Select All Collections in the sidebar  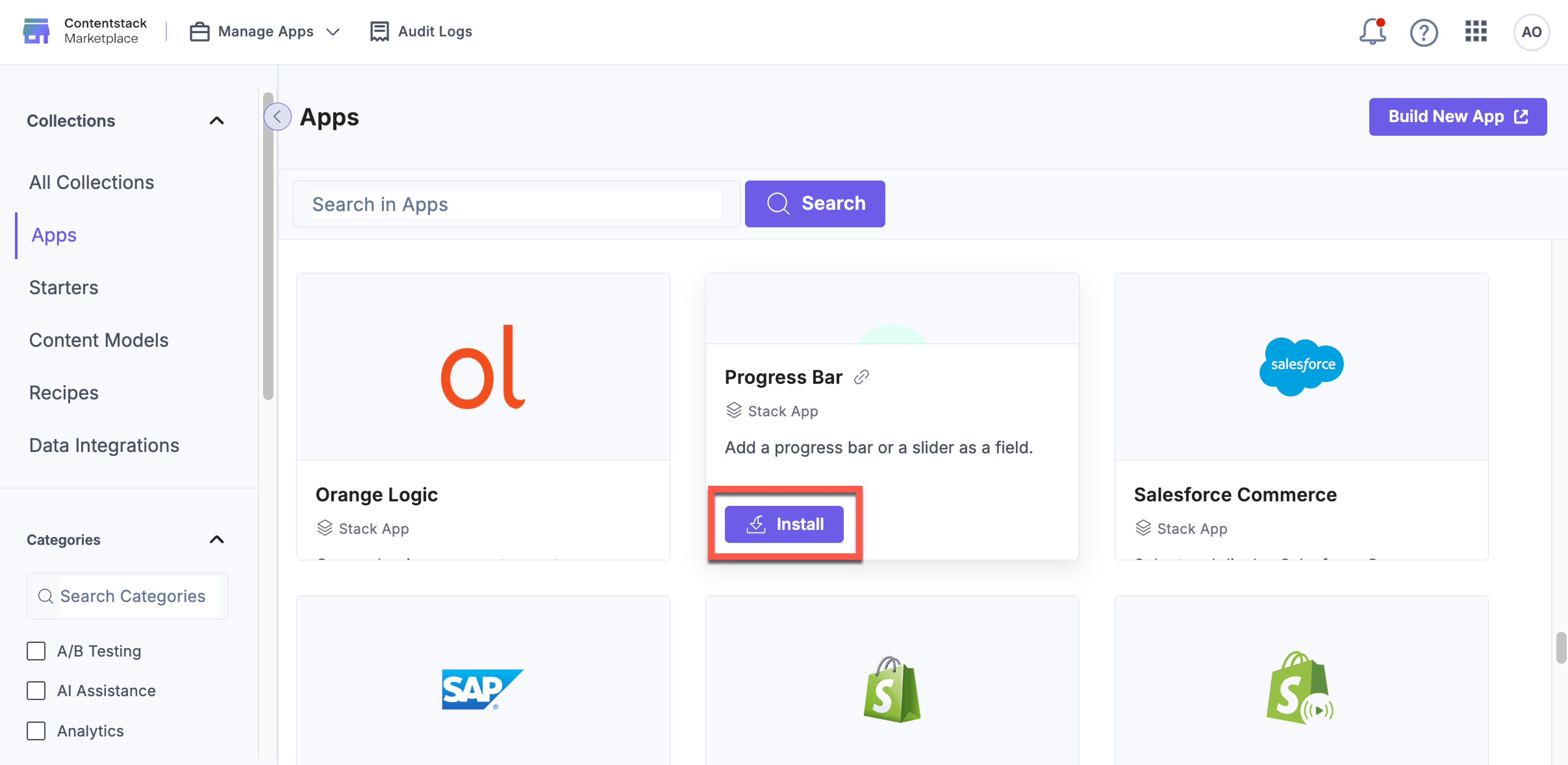pos(91,182)
